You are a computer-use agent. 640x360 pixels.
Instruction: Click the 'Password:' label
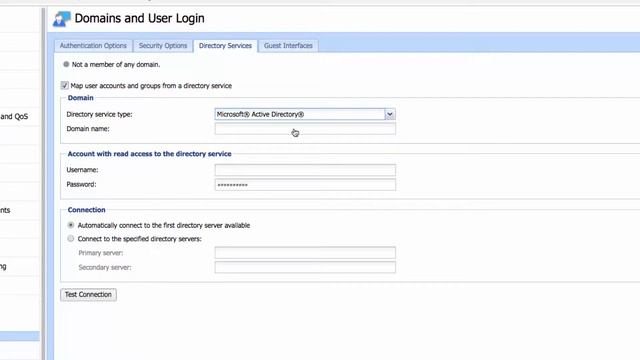pos(81,184)
